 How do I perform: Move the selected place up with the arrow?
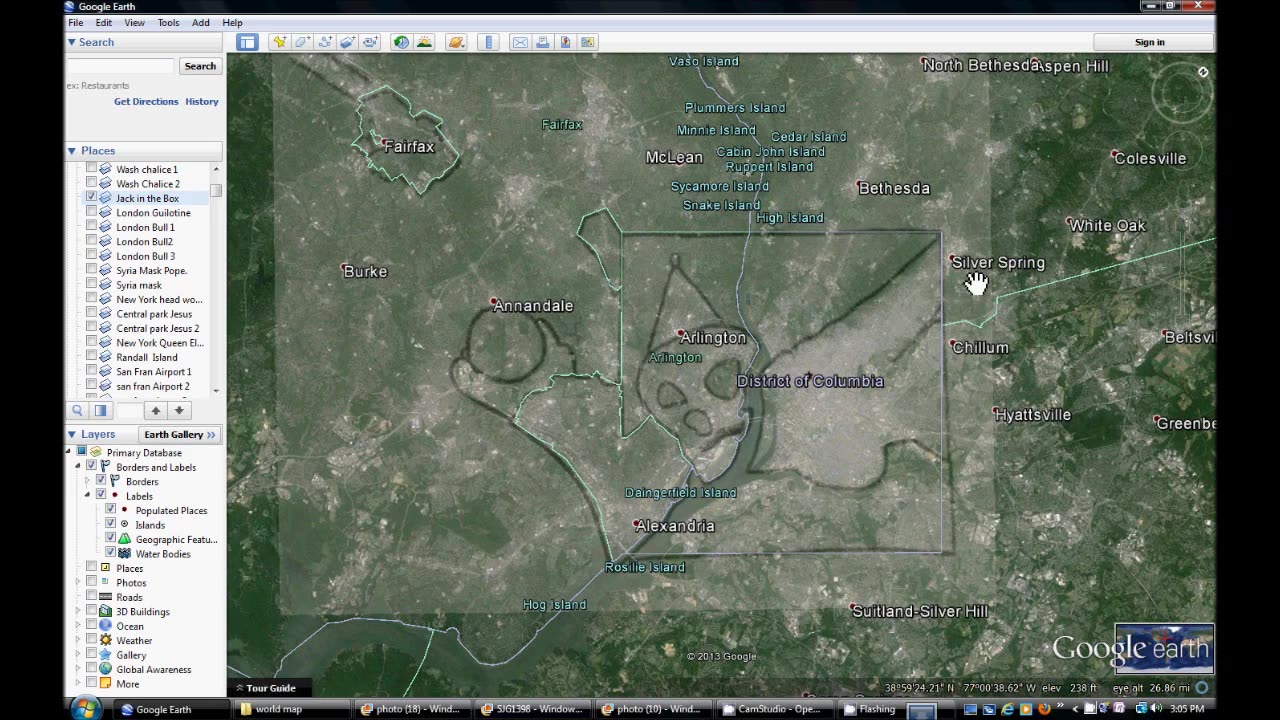[x=155, y=410]
